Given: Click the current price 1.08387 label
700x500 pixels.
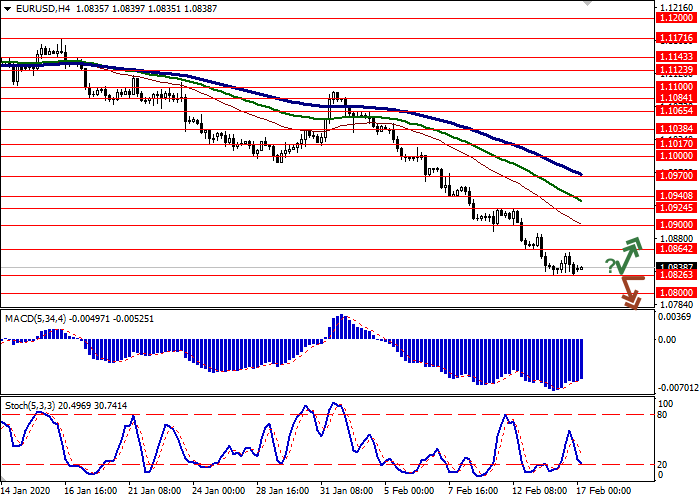Looking at the screenshot, I should (677, 266).
